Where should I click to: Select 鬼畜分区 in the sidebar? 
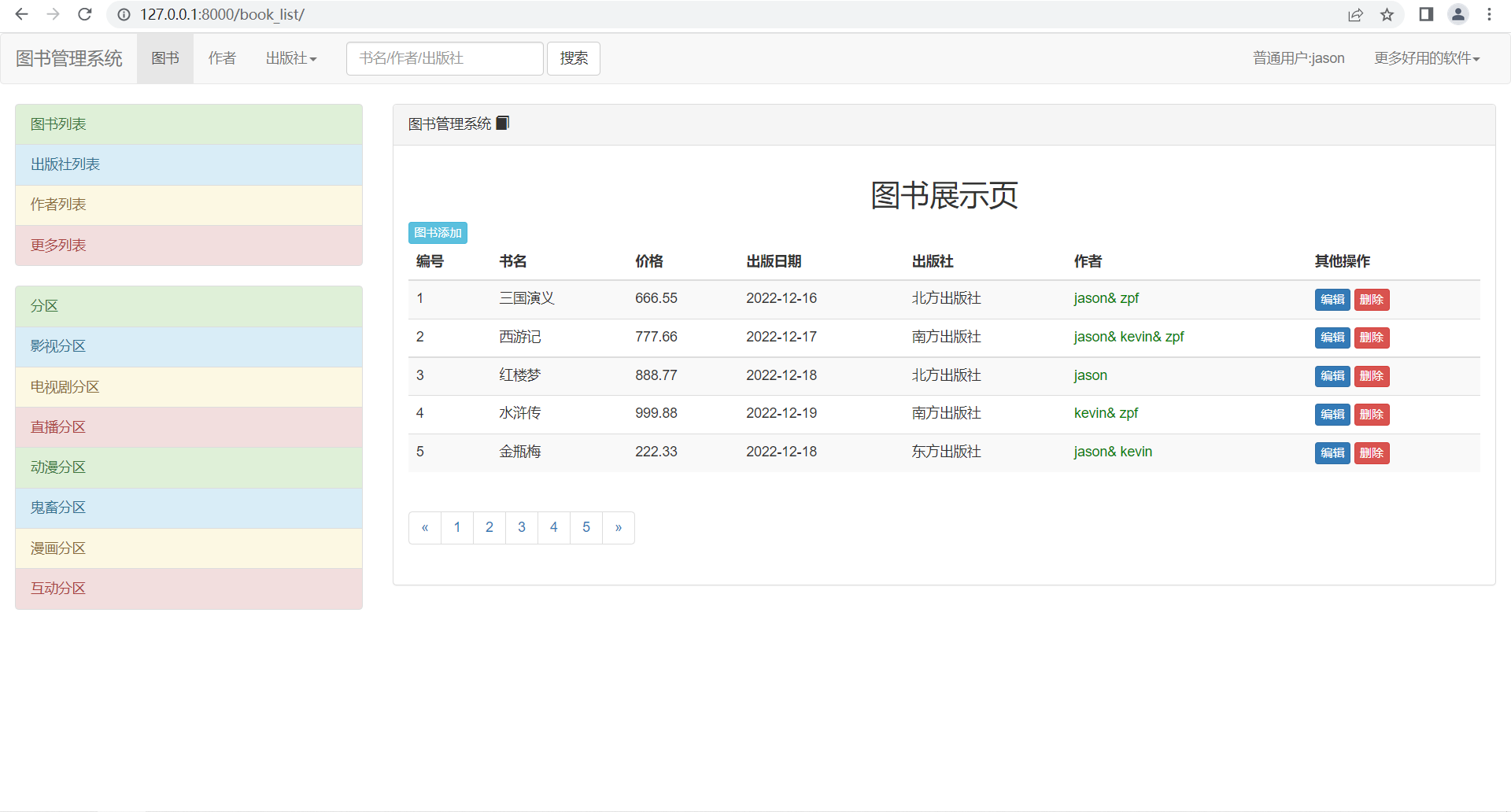(189, 507)
